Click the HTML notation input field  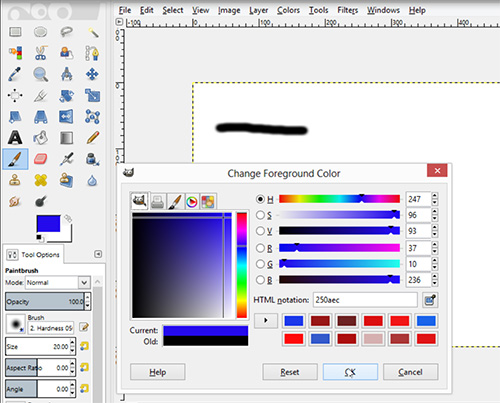[x=365, y=300]
